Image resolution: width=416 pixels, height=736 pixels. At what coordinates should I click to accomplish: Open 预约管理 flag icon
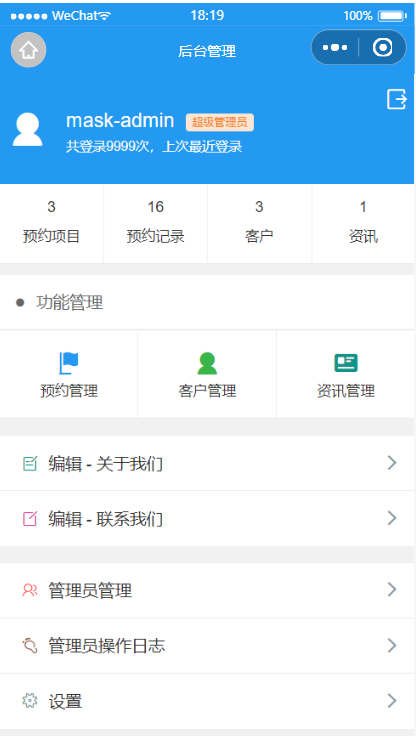pos(69,363)
